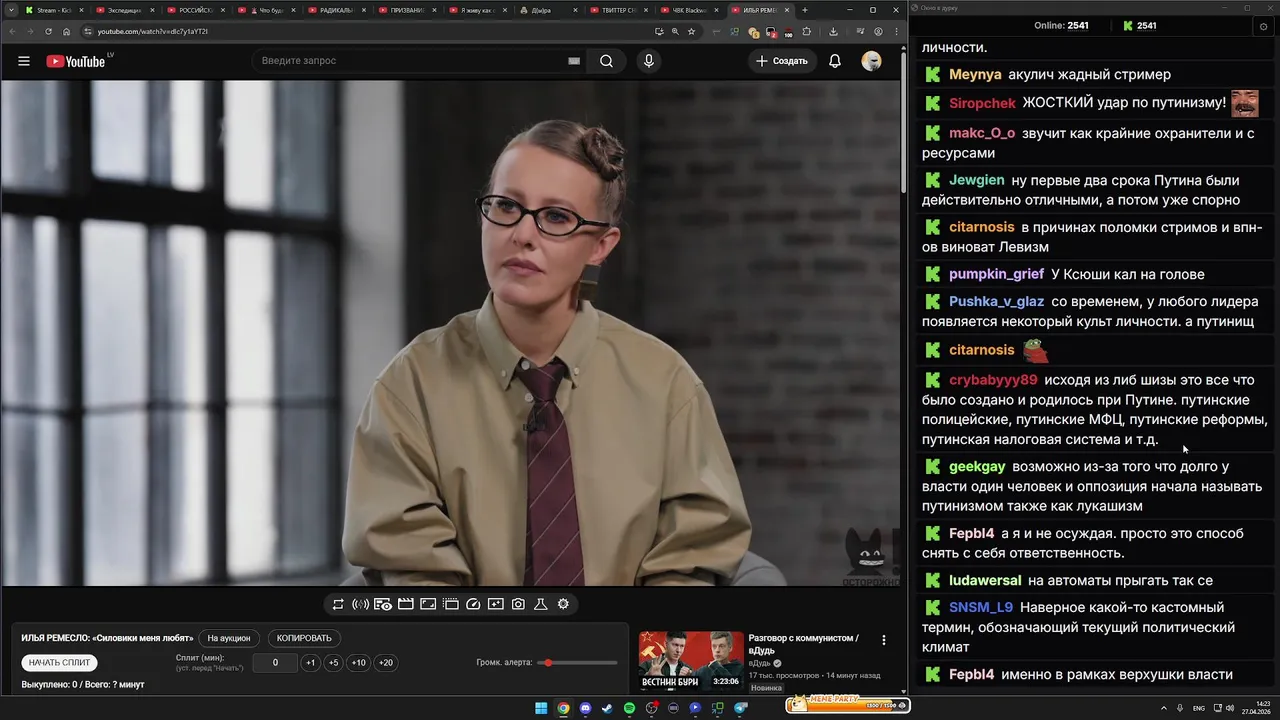Adjust the 'Громк. алерта' volume slider
This screenshot has width=1280, height=720.
click(577, 663)
